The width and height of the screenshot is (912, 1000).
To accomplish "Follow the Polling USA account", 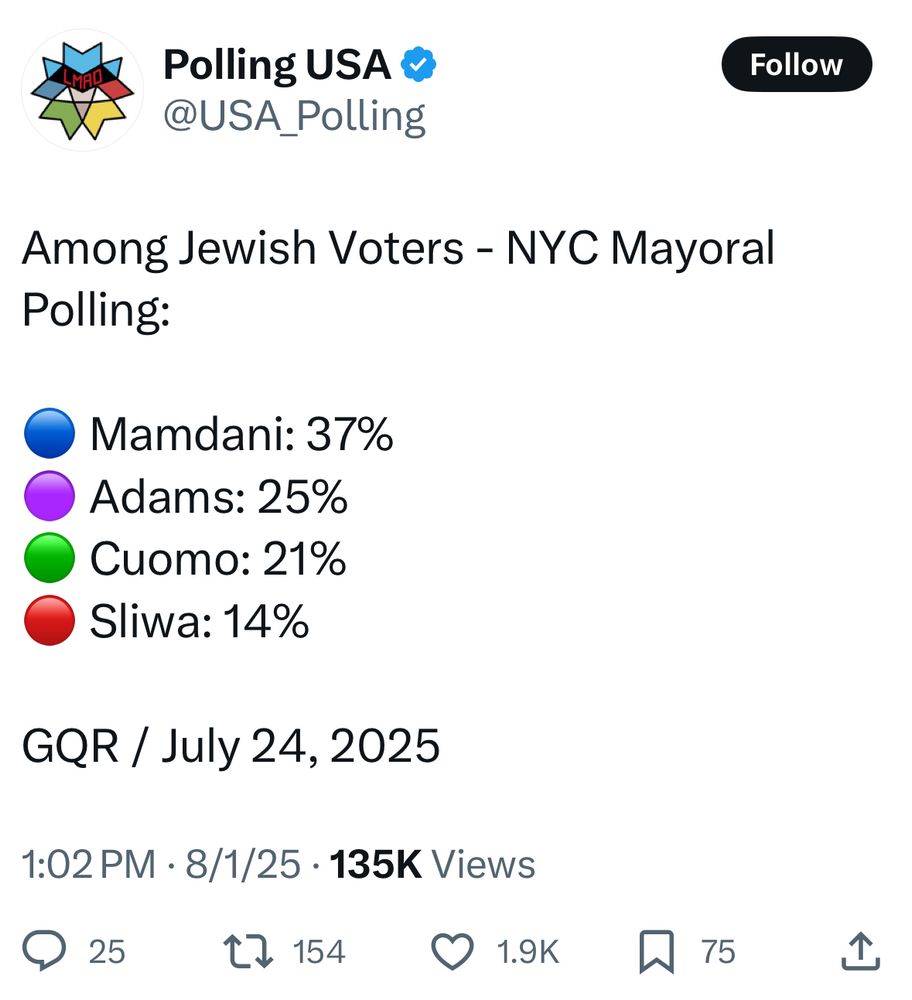I will [797, 64].
